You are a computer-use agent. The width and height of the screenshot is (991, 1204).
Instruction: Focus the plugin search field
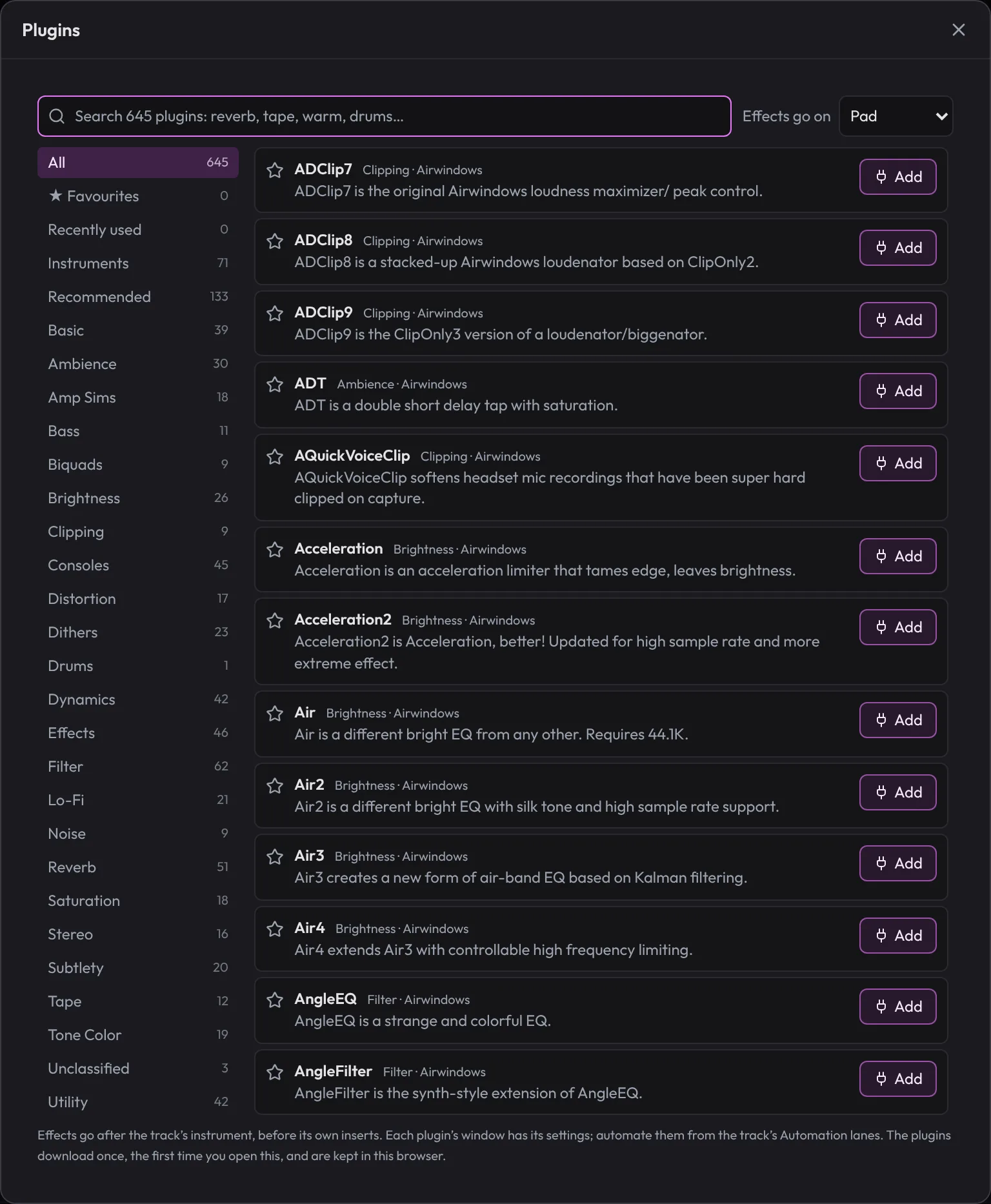click(x=385, y=116)
